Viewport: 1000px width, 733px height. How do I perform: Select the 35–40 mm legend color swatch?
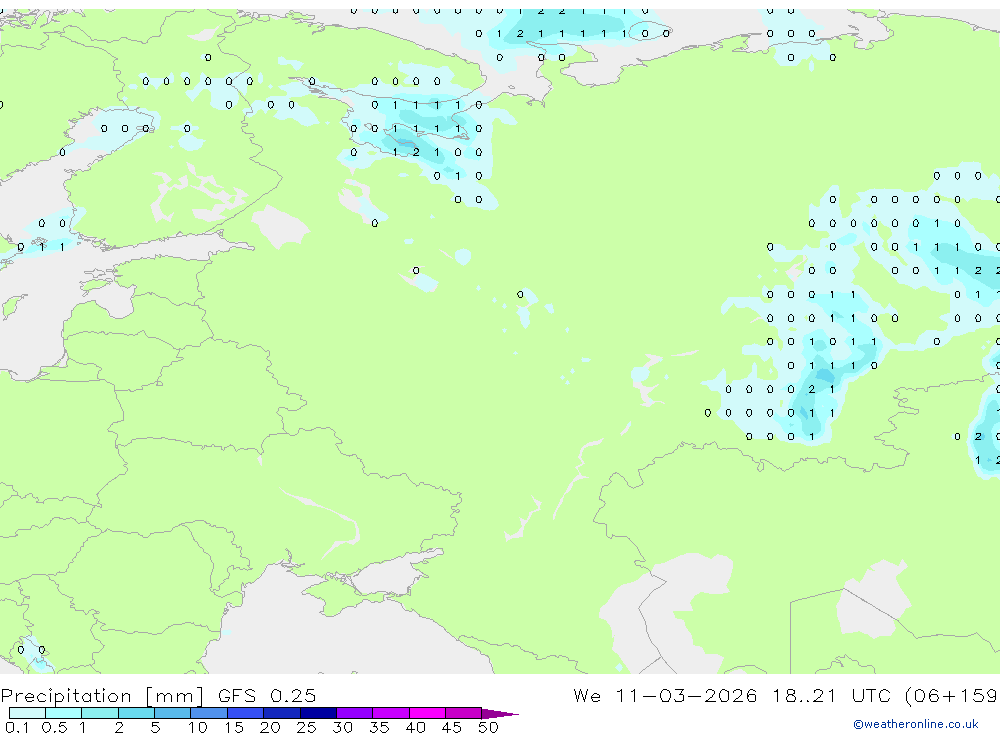click(x=391, y=713)
